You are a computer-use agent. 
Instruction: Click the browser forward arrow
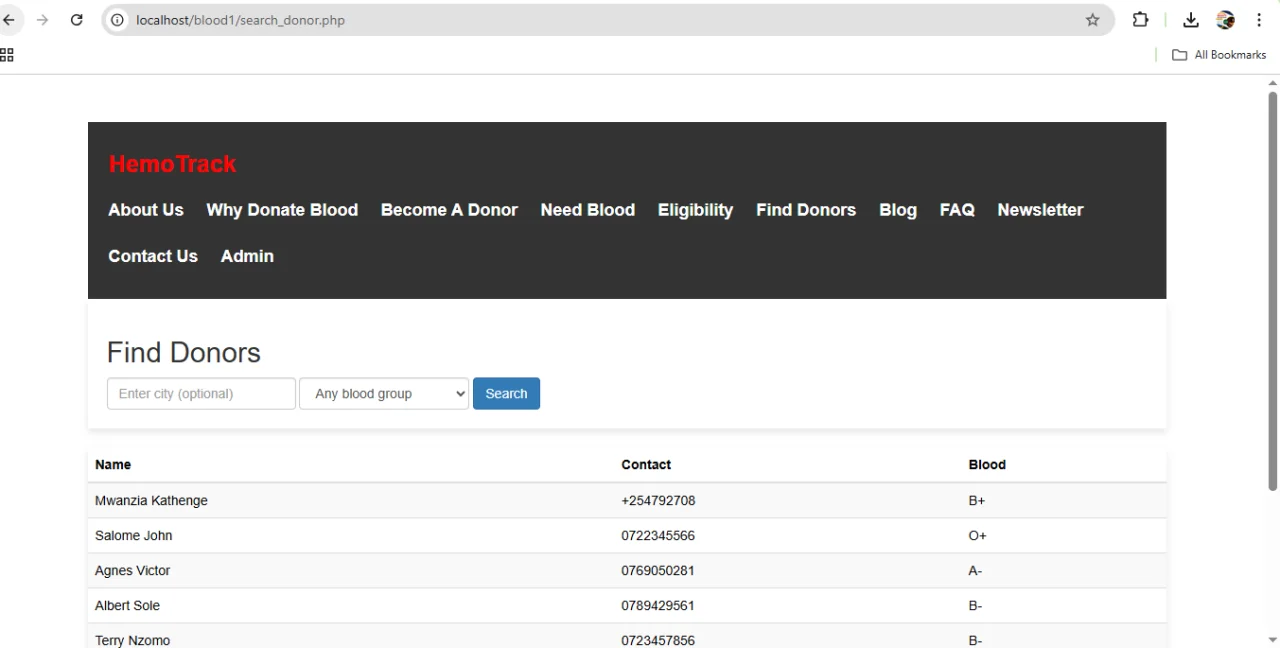click(x=42, y=20)
